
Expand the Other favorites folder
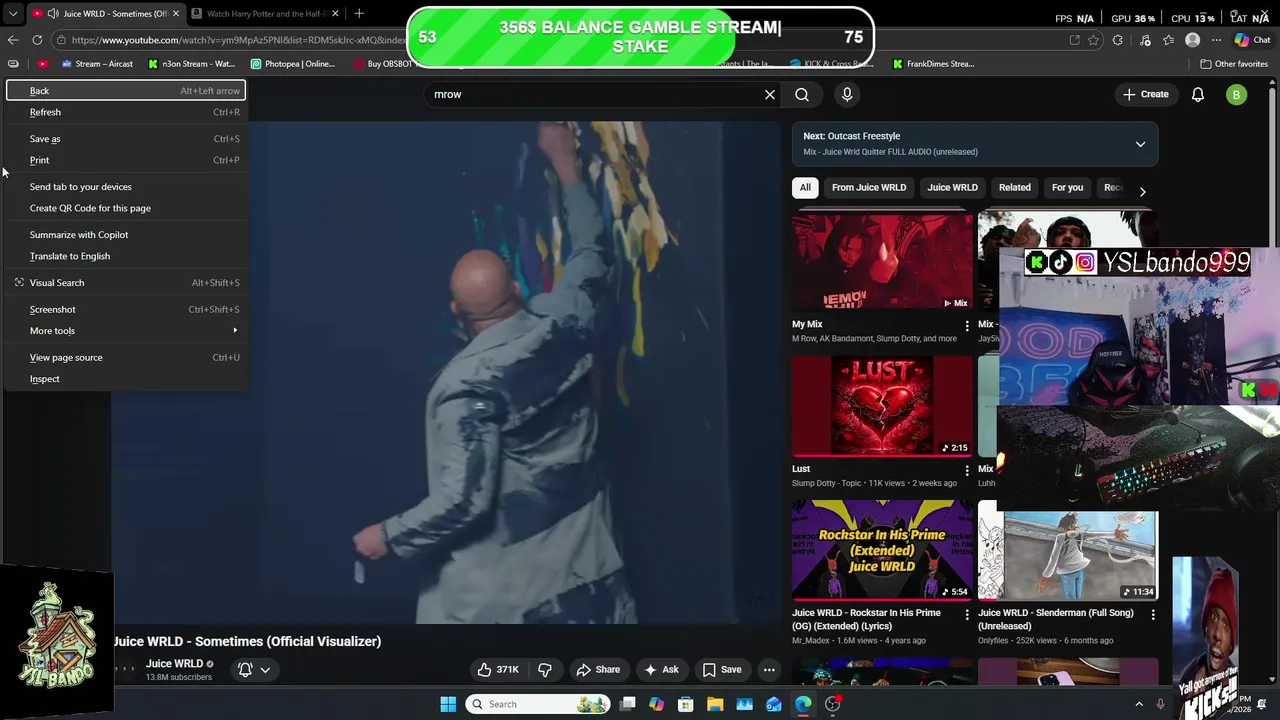(1234, 64)
